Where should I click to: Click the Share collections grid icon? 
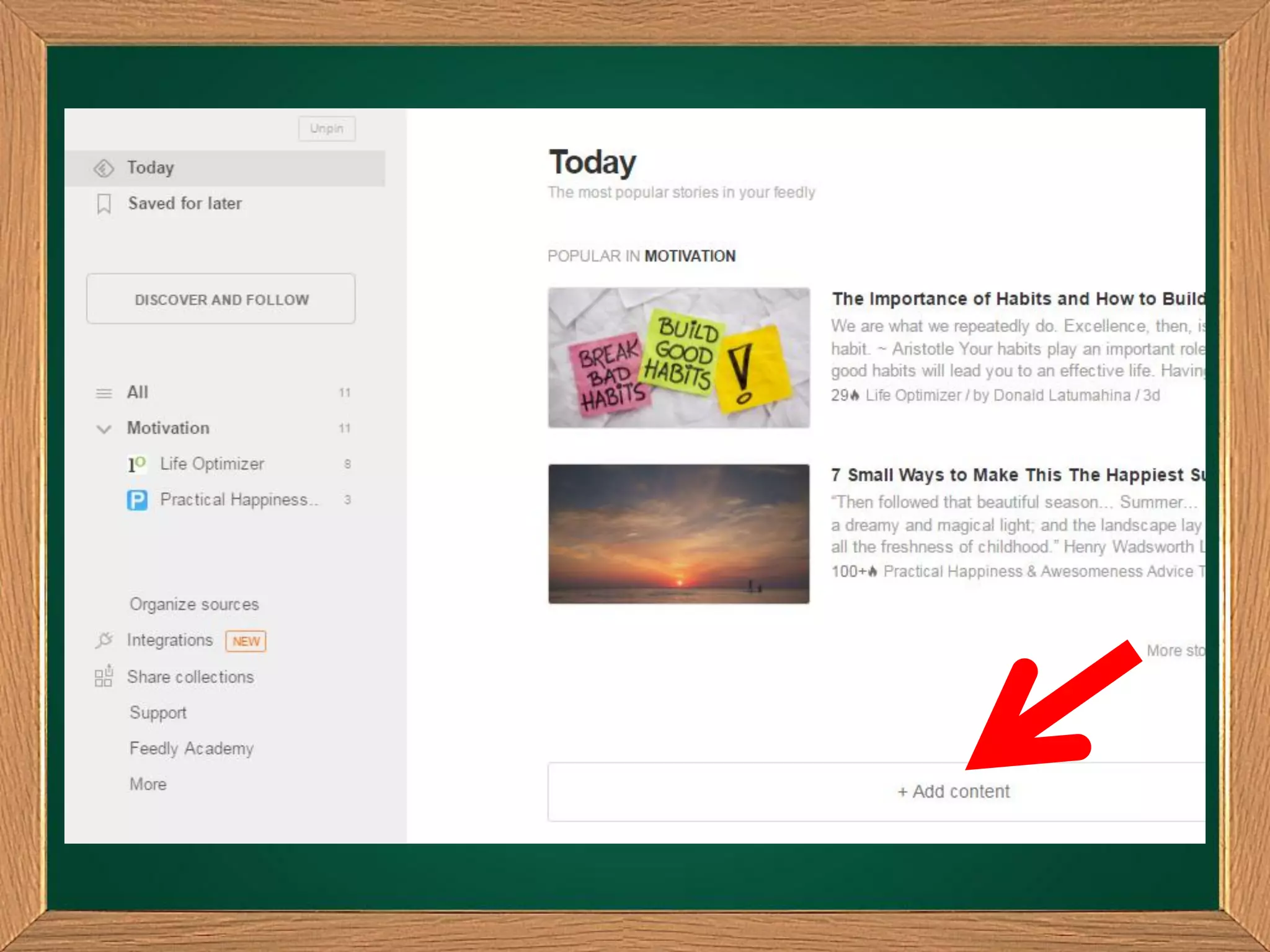[x=104, y=676]
